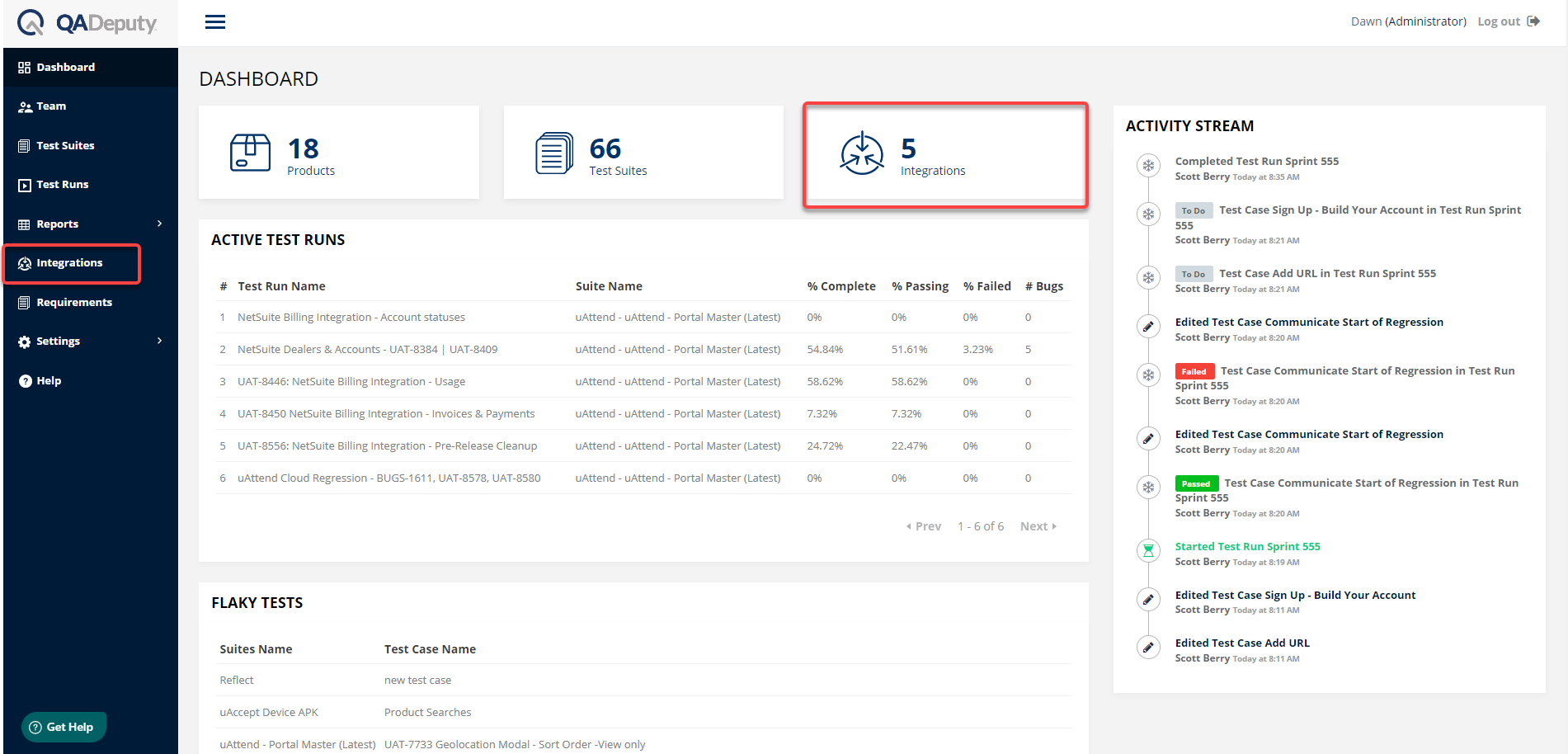The width and height of the screenshot is (1568, 754).
Task: Click flaky test UAT-7733 Geolocation Modal
Action: pyautogui.click(x=515, y=745)
